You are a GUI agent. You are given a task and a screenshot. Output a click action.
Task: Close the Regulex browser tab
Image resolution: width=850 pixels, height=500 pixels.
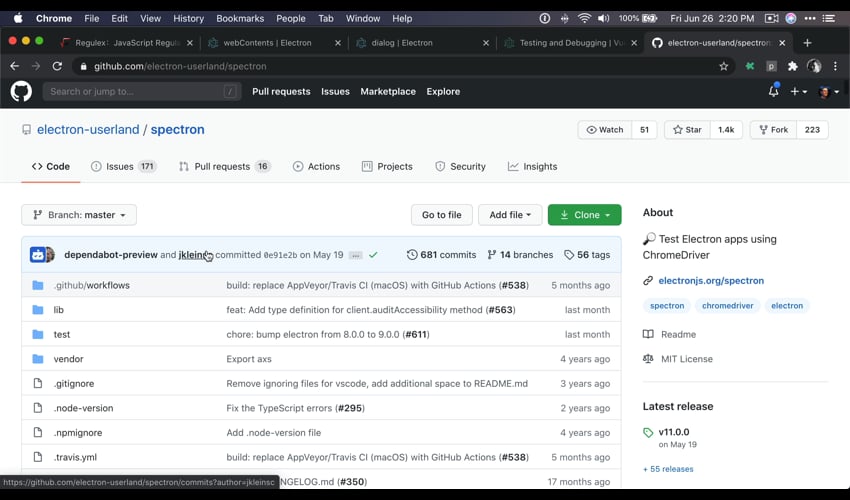[190, 43]
